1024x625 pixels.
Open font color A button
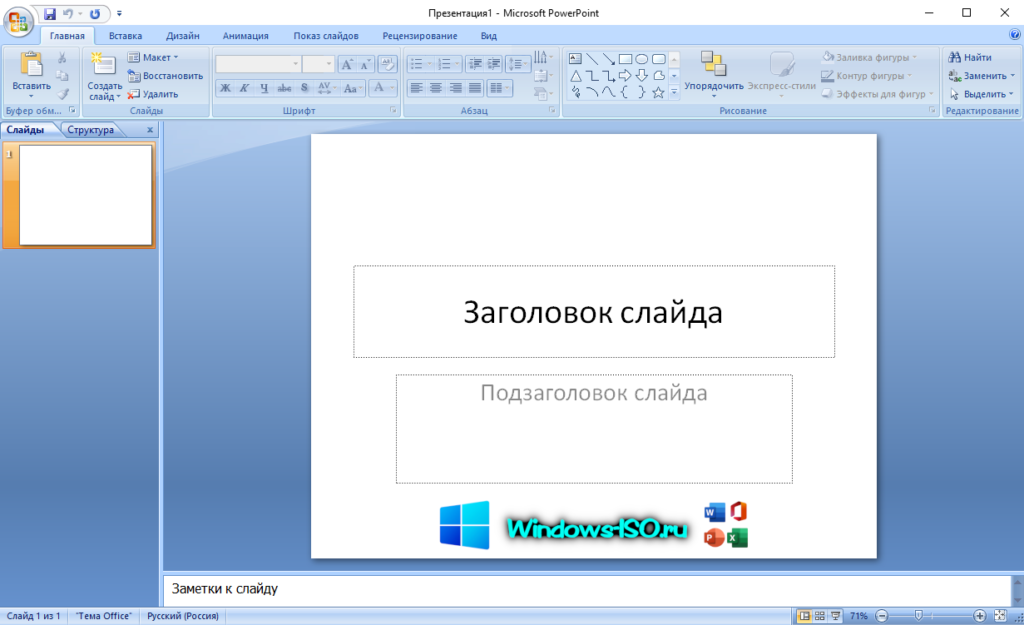[379, 88]
